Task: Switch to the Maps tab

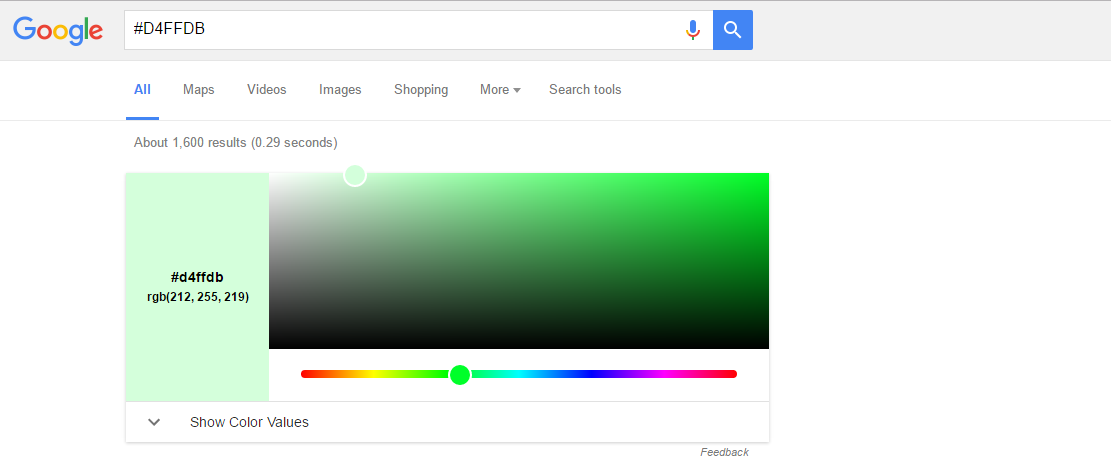Action: [199, 90]
